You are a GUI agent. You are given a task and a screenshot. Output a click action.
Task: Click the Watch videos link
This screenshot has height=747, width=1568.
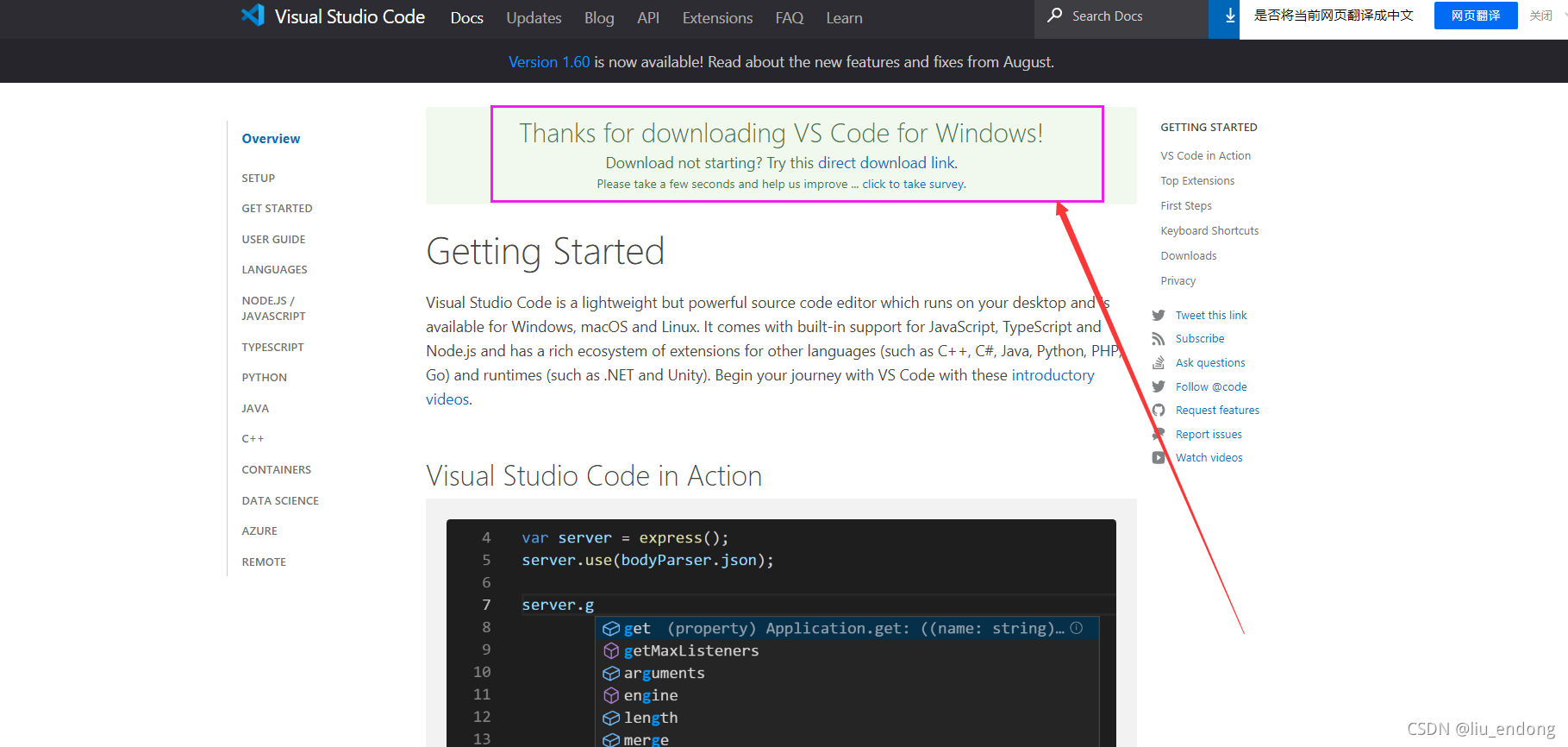point(1209,458)
